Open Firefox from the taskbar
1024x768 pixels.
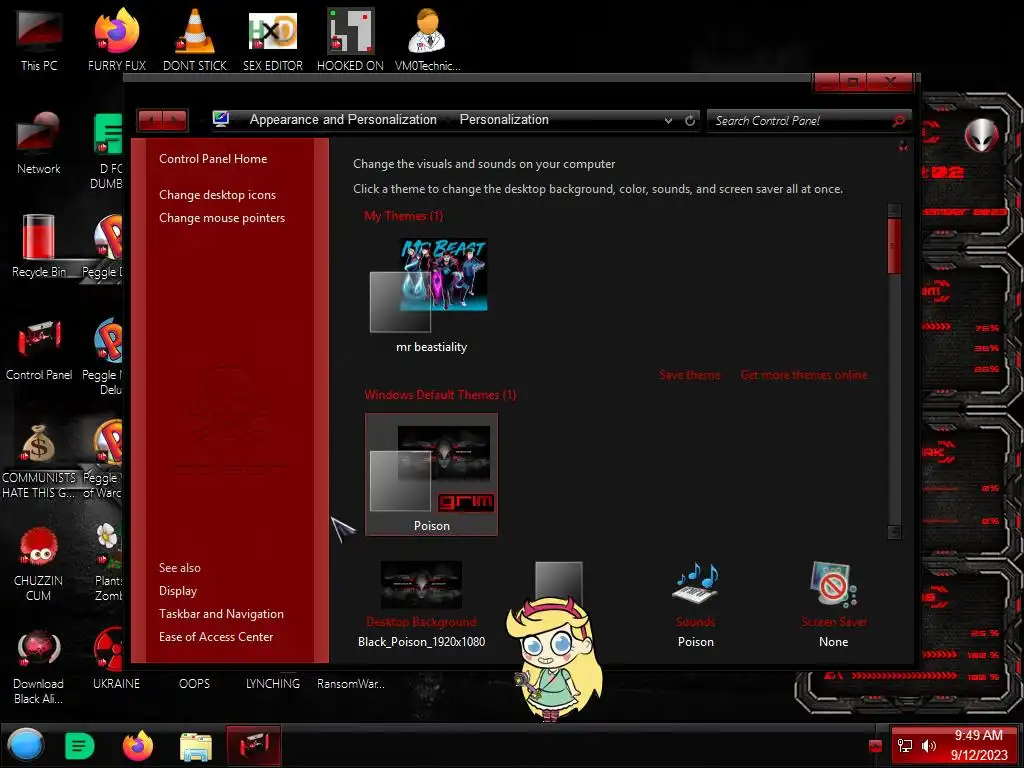click(x=138, y=746)
